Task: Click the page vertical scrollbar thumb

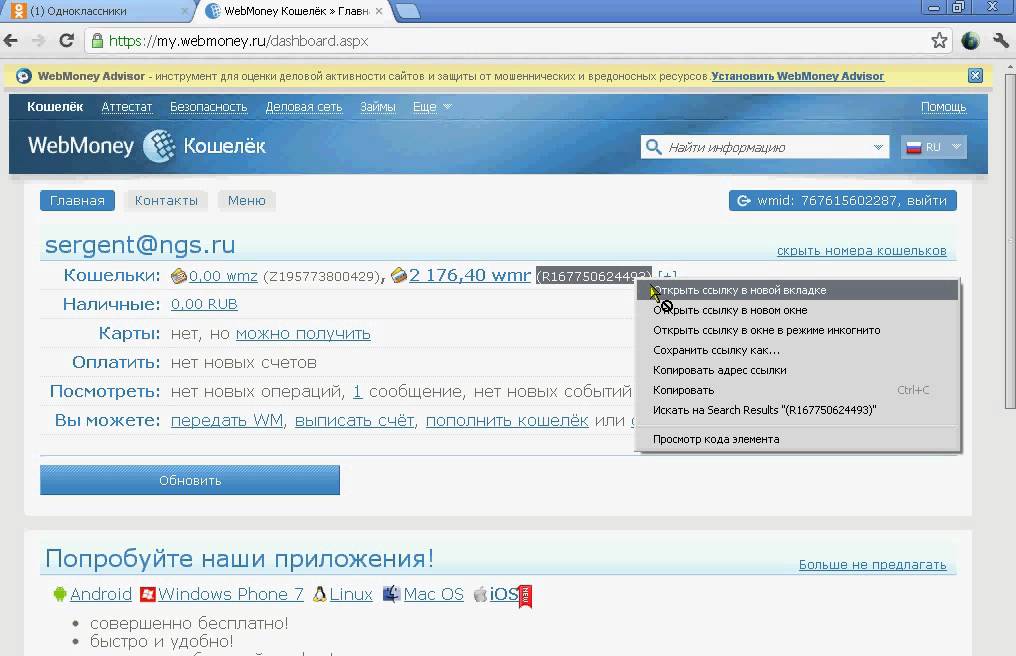Action: click(x=1010, y=240)
